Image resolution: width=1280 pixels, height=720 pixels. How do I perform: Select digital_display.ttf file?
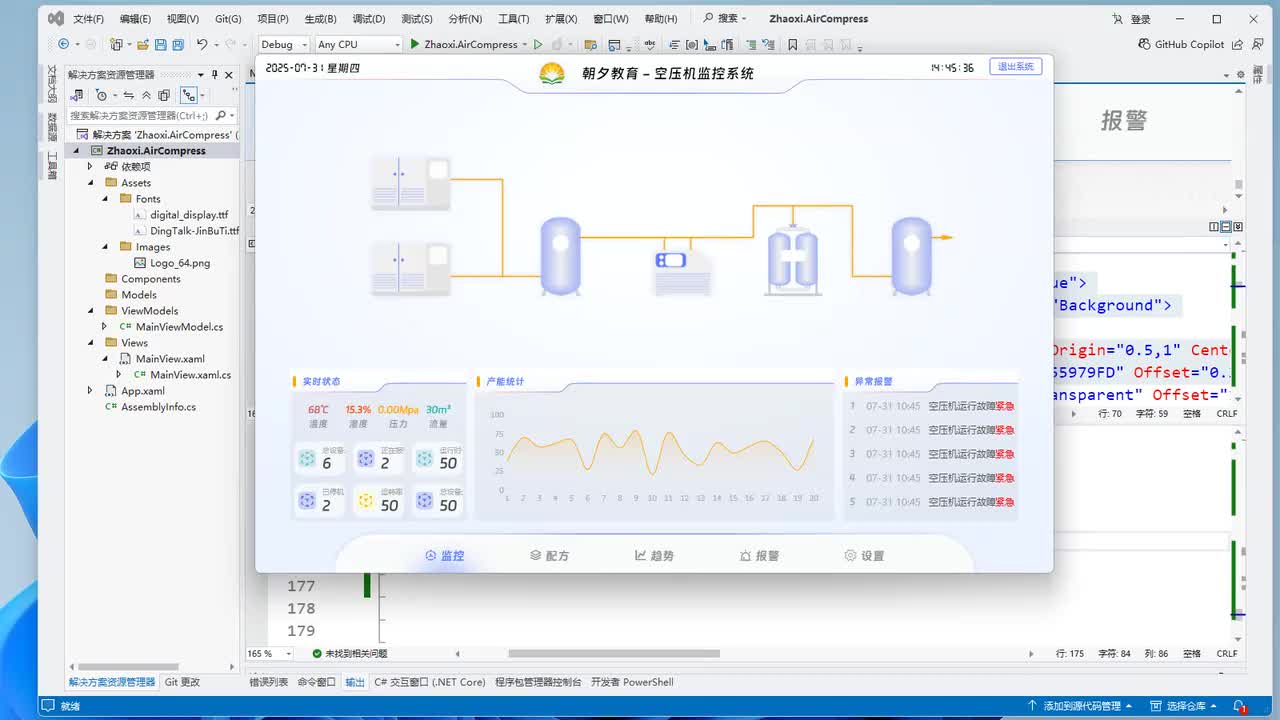189,215
